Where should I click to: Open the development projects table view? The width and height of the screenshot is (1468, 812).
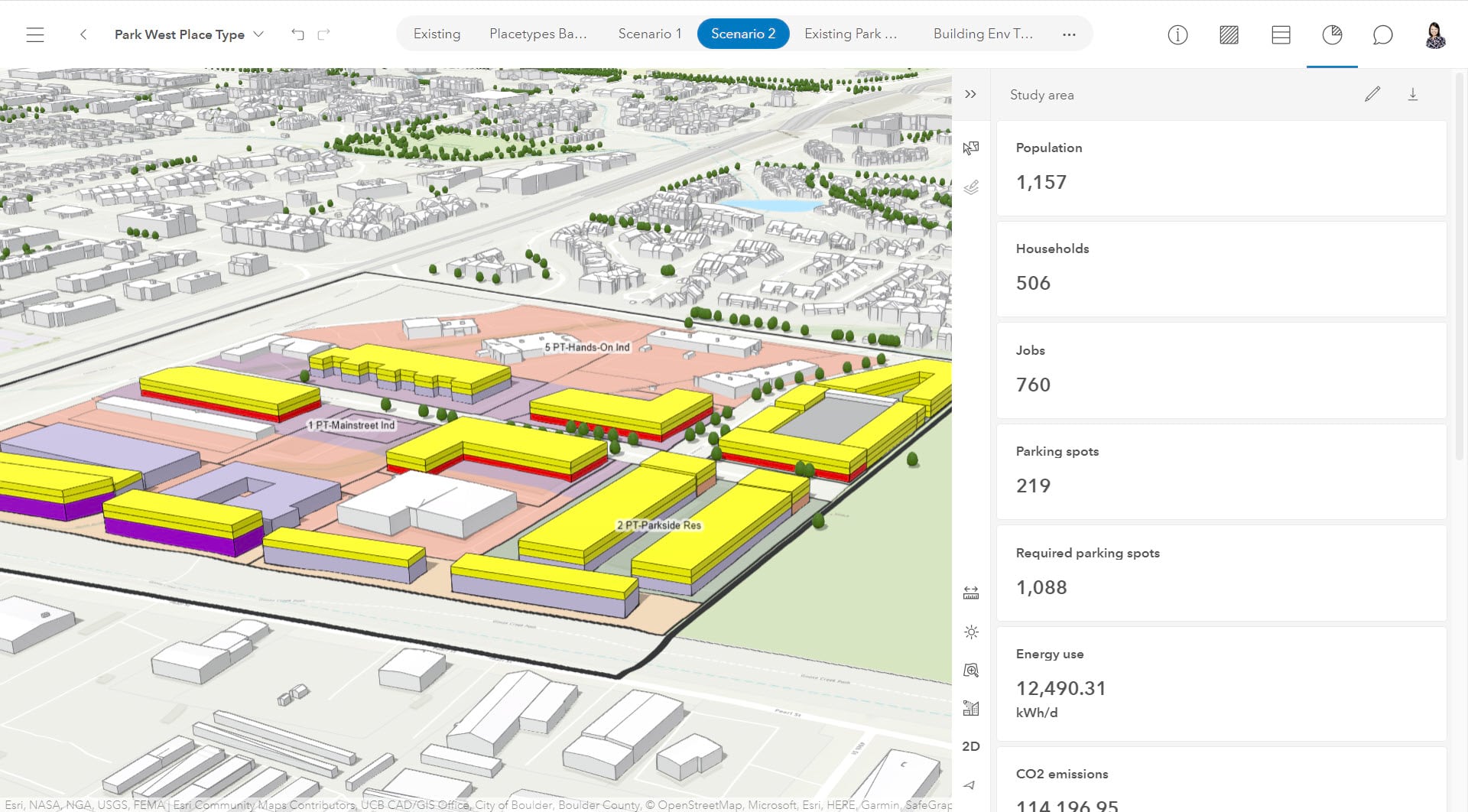[1281, 35]
